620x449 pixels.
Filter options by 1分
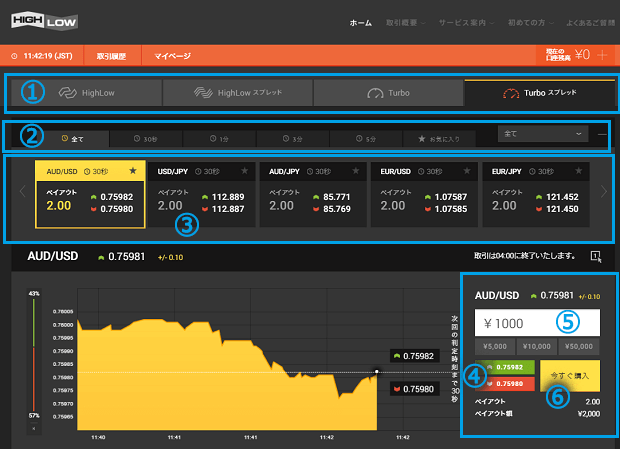[x=219, y=139]
